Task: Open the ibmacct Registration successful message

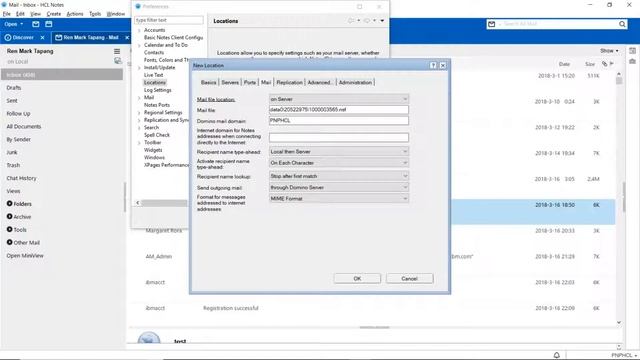Action: [x=371, y=308]
